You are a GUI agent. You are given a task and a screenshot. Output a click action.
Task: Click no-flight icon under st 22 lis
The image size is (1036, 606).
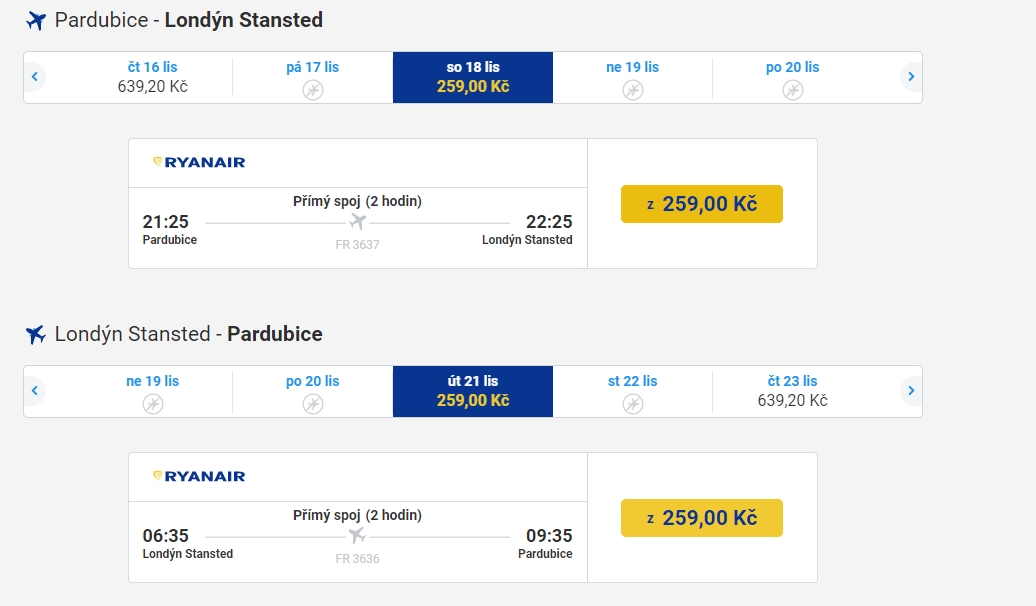[633, 404]
